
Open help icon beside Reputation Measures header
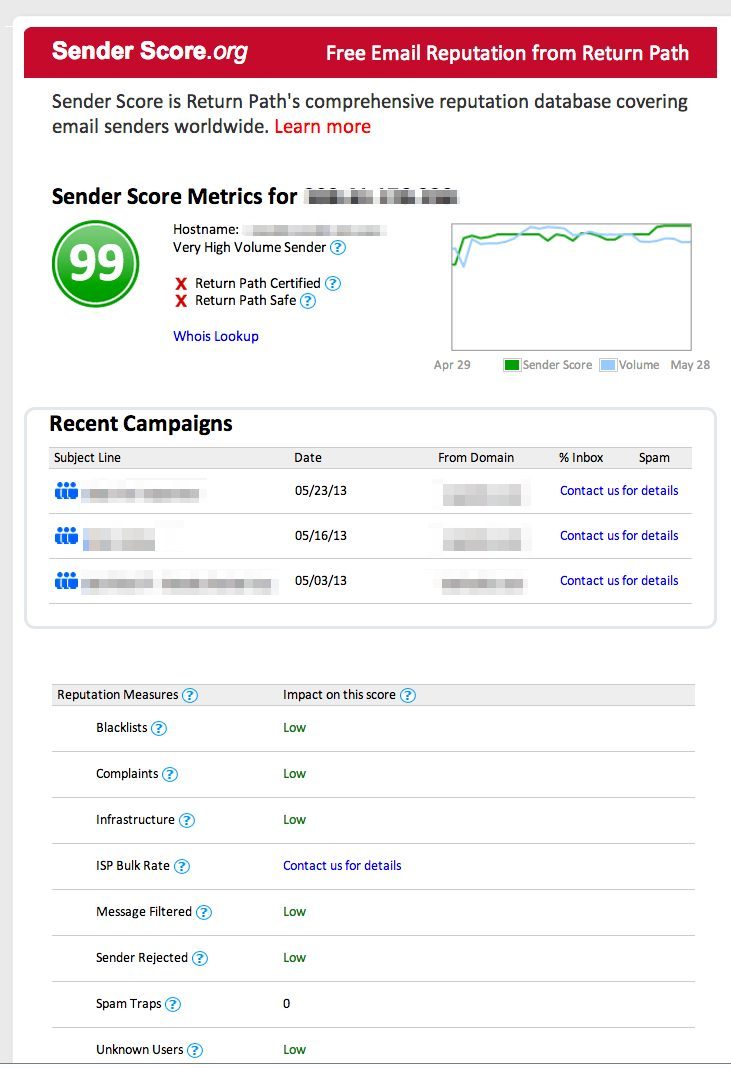(190, 695)
